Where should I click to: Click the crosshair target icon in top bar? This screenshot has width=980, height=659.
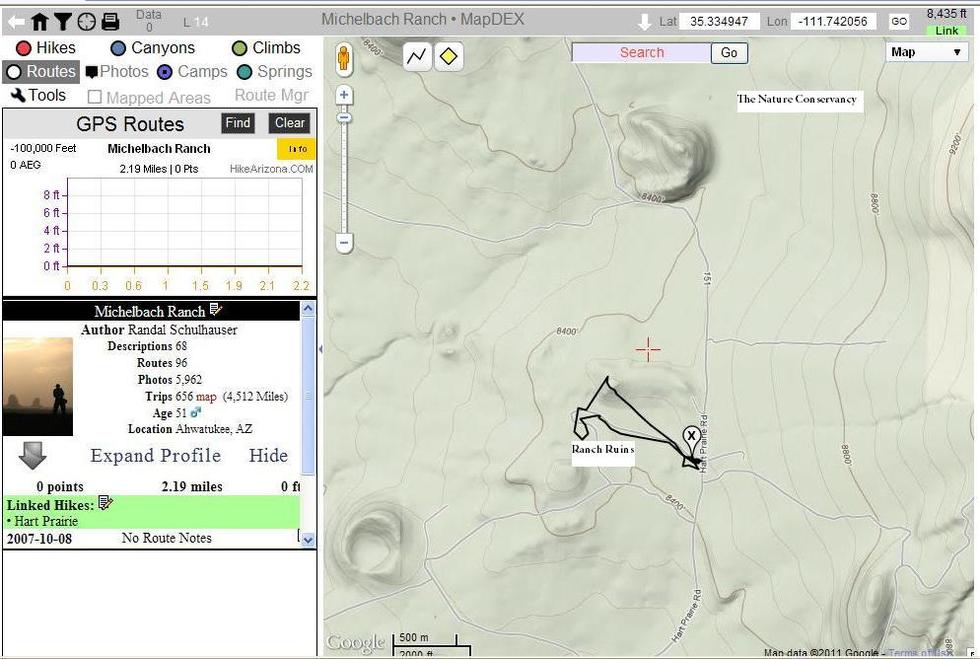86,22
